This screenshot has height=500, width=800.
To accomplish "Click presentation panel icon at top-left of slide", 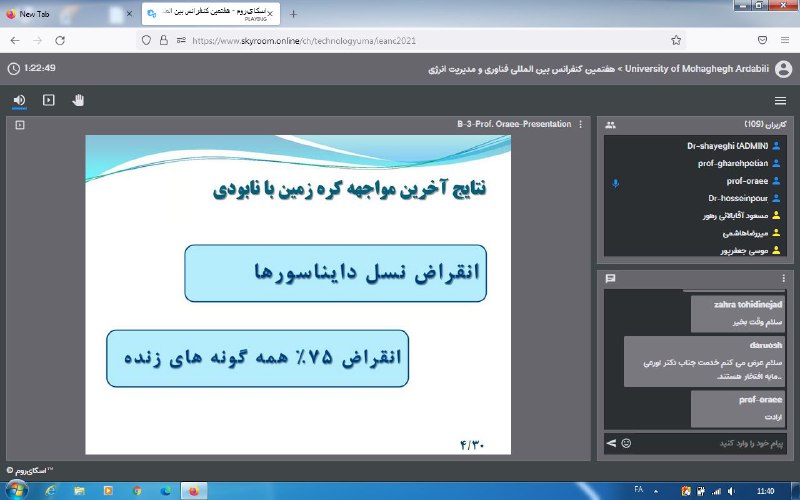I will [x=20, y=125].
